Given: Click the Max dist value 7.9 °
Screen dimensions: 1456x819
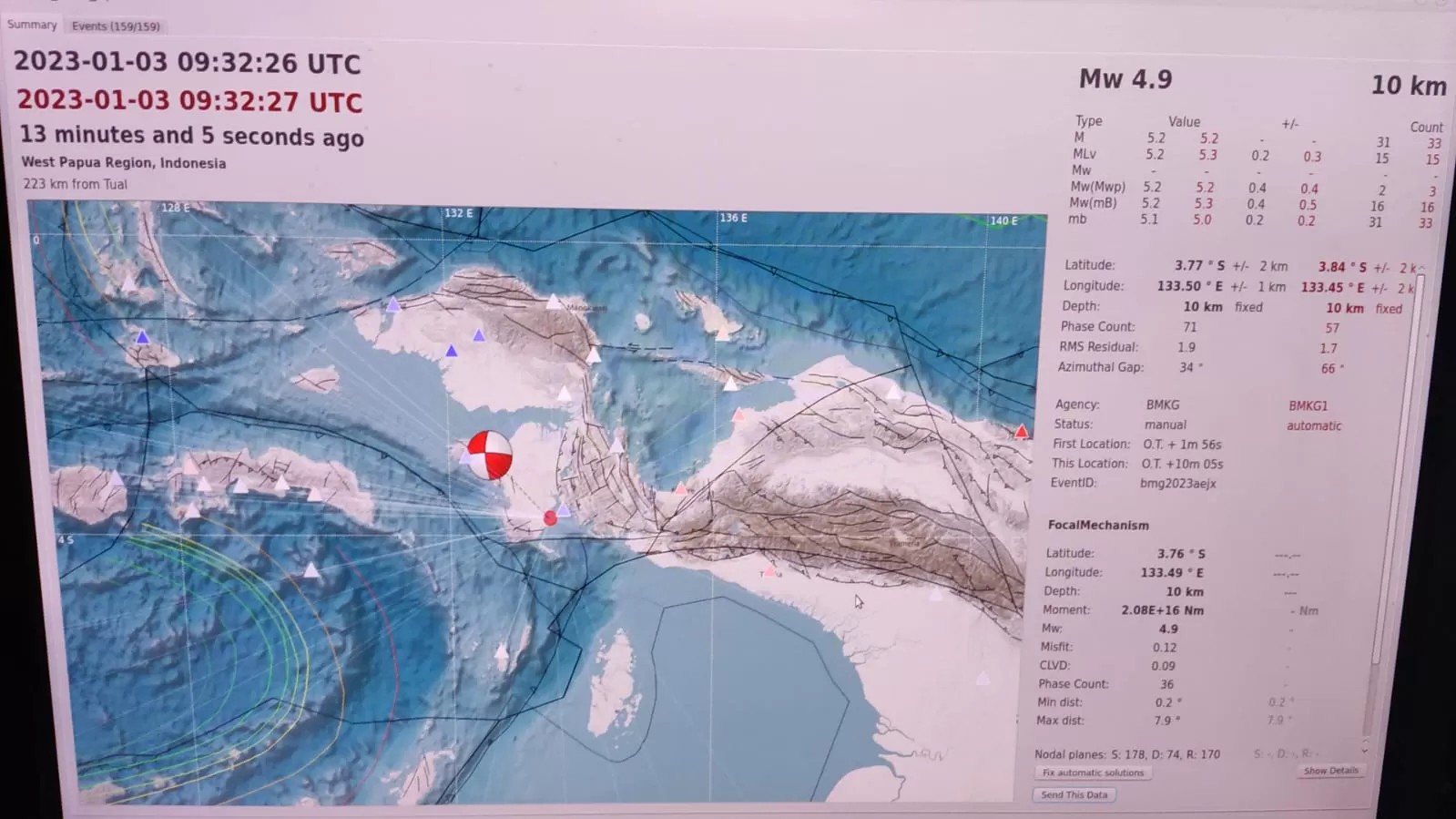Looking at the screenshot, I should 1167,721.
